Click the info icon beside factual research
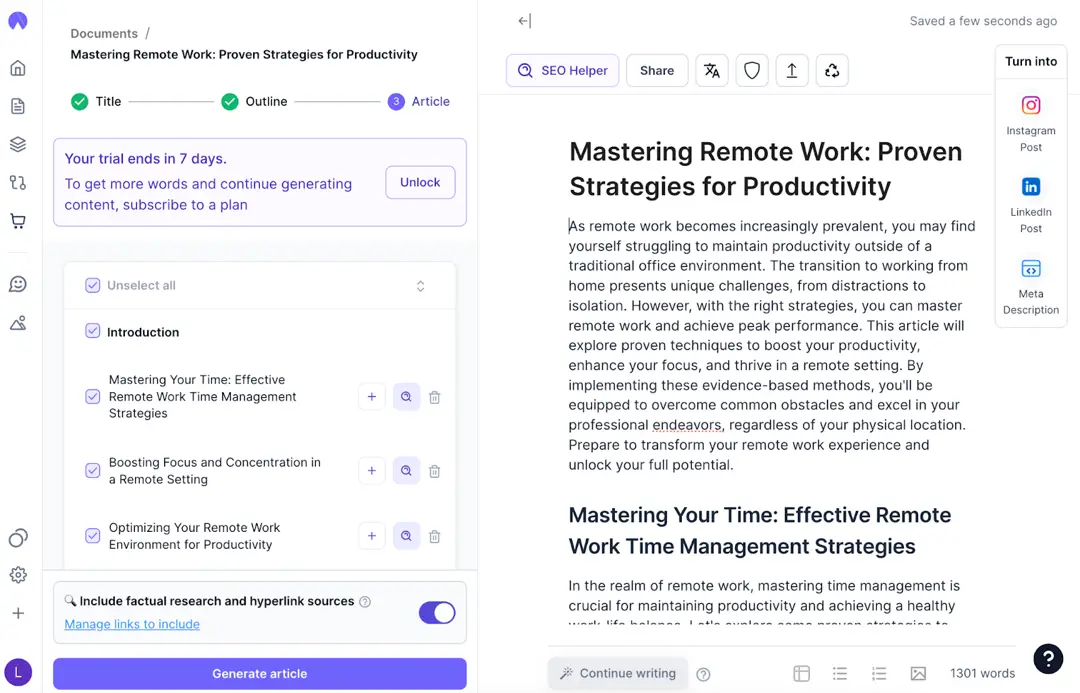 pyautogui.click(x=365, y=601)
